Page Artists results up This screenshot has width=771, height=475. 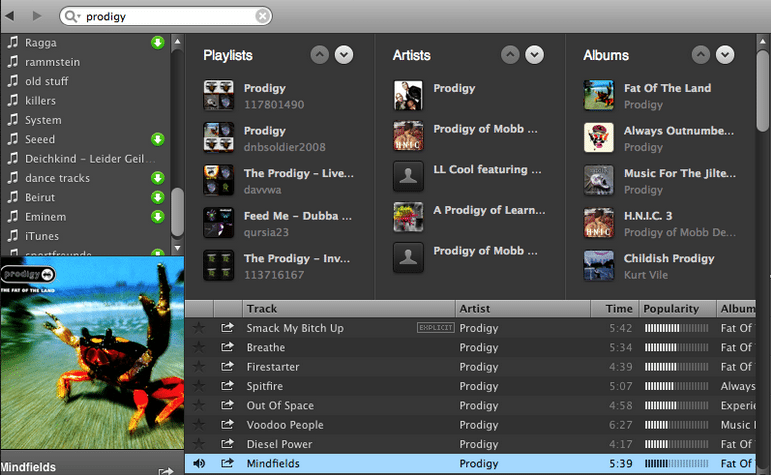[510, 55]
